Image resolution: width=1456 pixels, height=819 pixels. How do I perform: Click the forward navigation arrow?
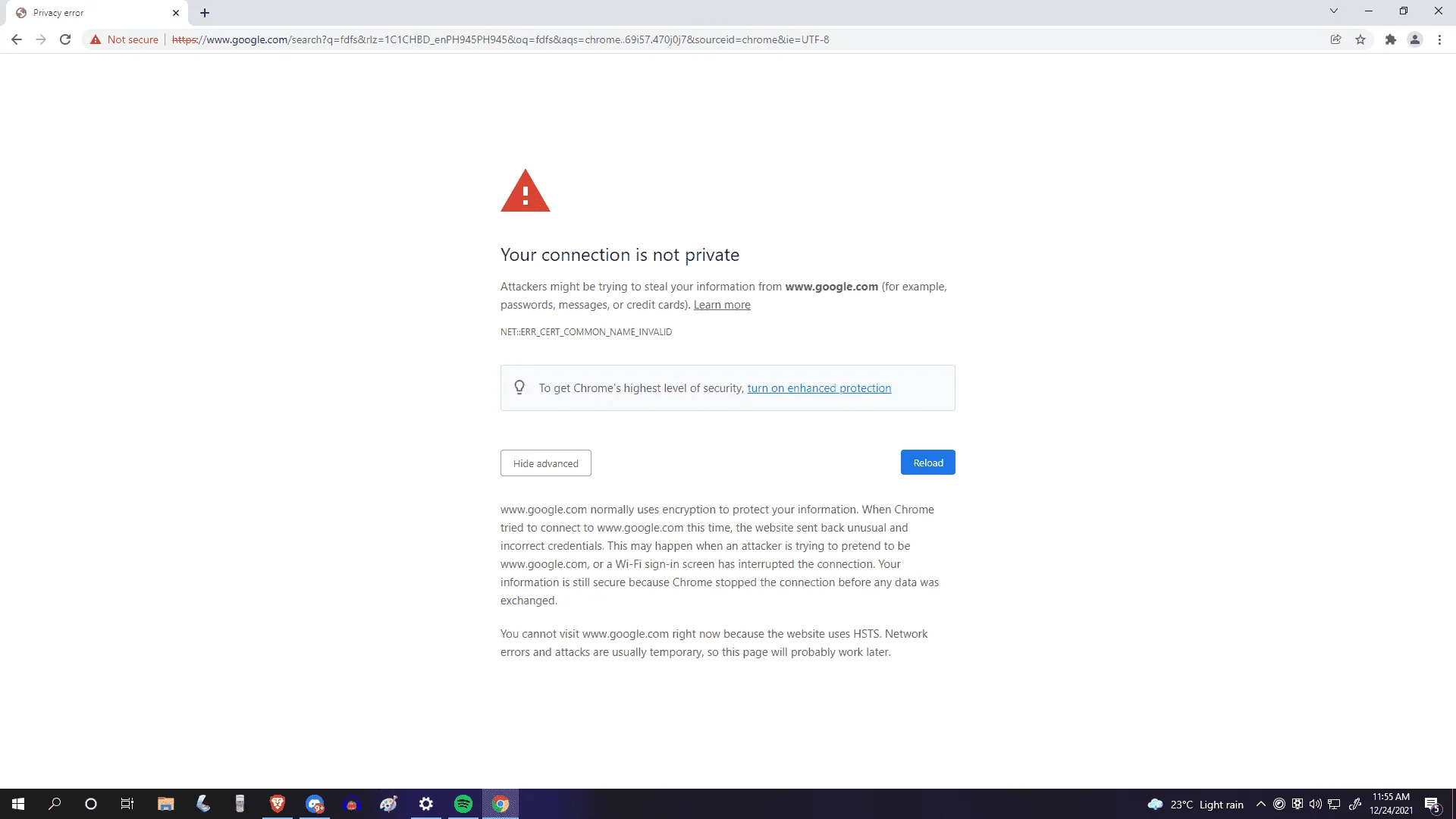(x=41, y=39)
